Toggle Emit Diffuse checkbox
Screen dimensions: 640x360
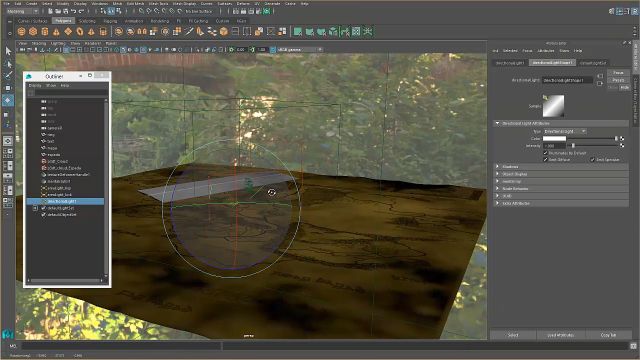[546, 160]
